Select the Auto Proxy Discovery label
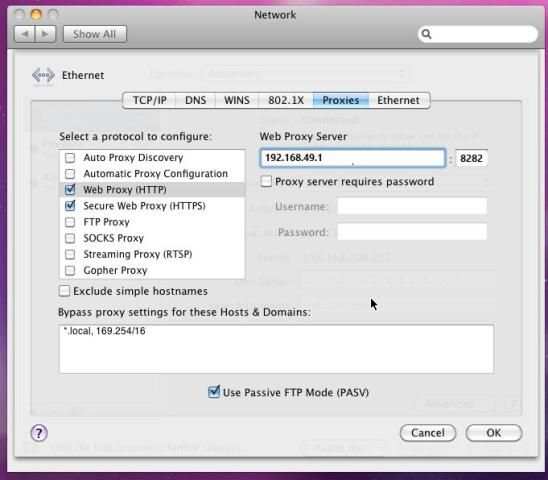Screen dimensions: 548x480 [x=133, y=158]
